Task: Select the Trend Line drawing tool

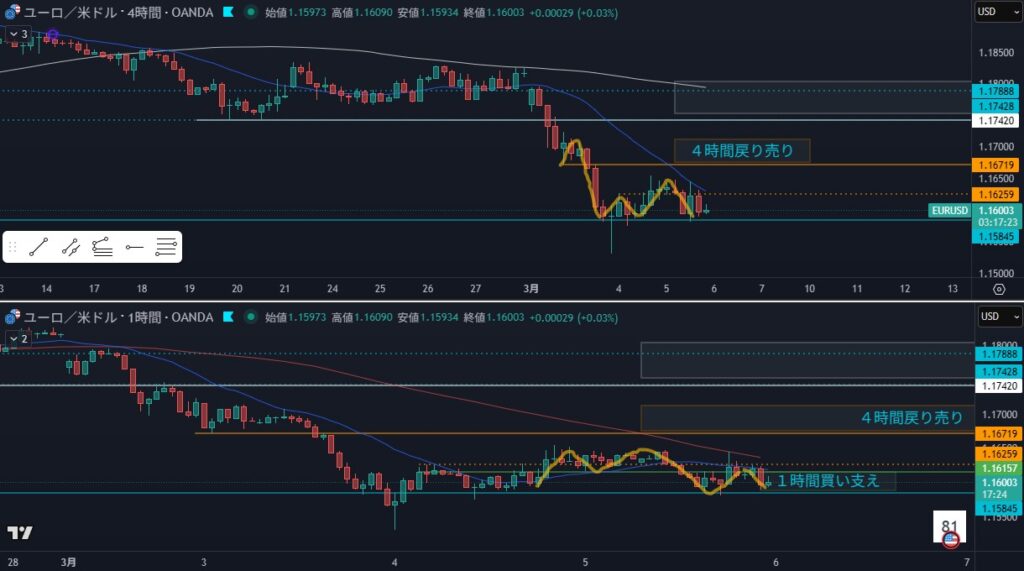Action: click(x=39, y=246)
